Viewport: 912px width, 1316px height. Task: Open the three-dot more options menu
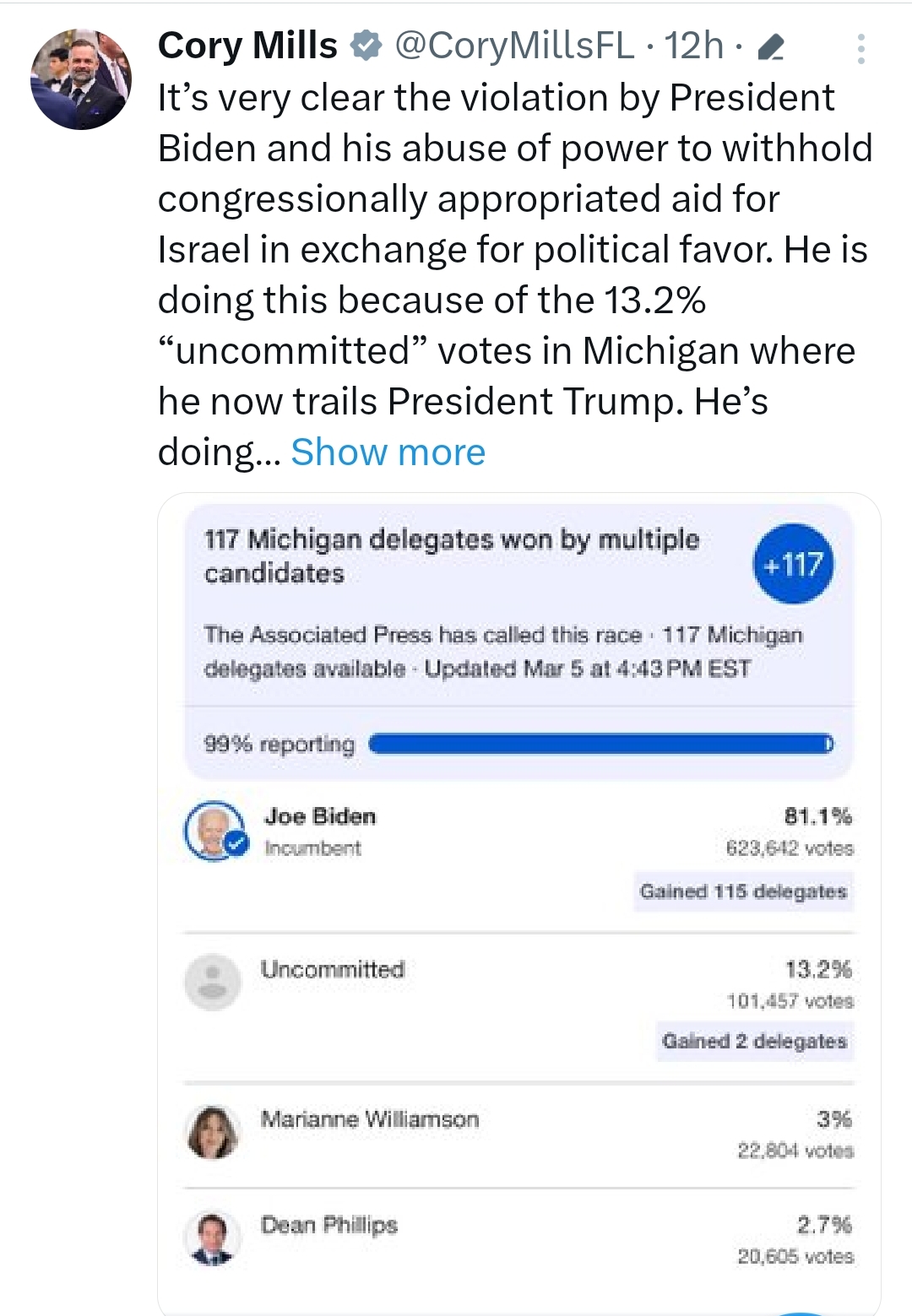pyautogui.click(x=860, y=49)
